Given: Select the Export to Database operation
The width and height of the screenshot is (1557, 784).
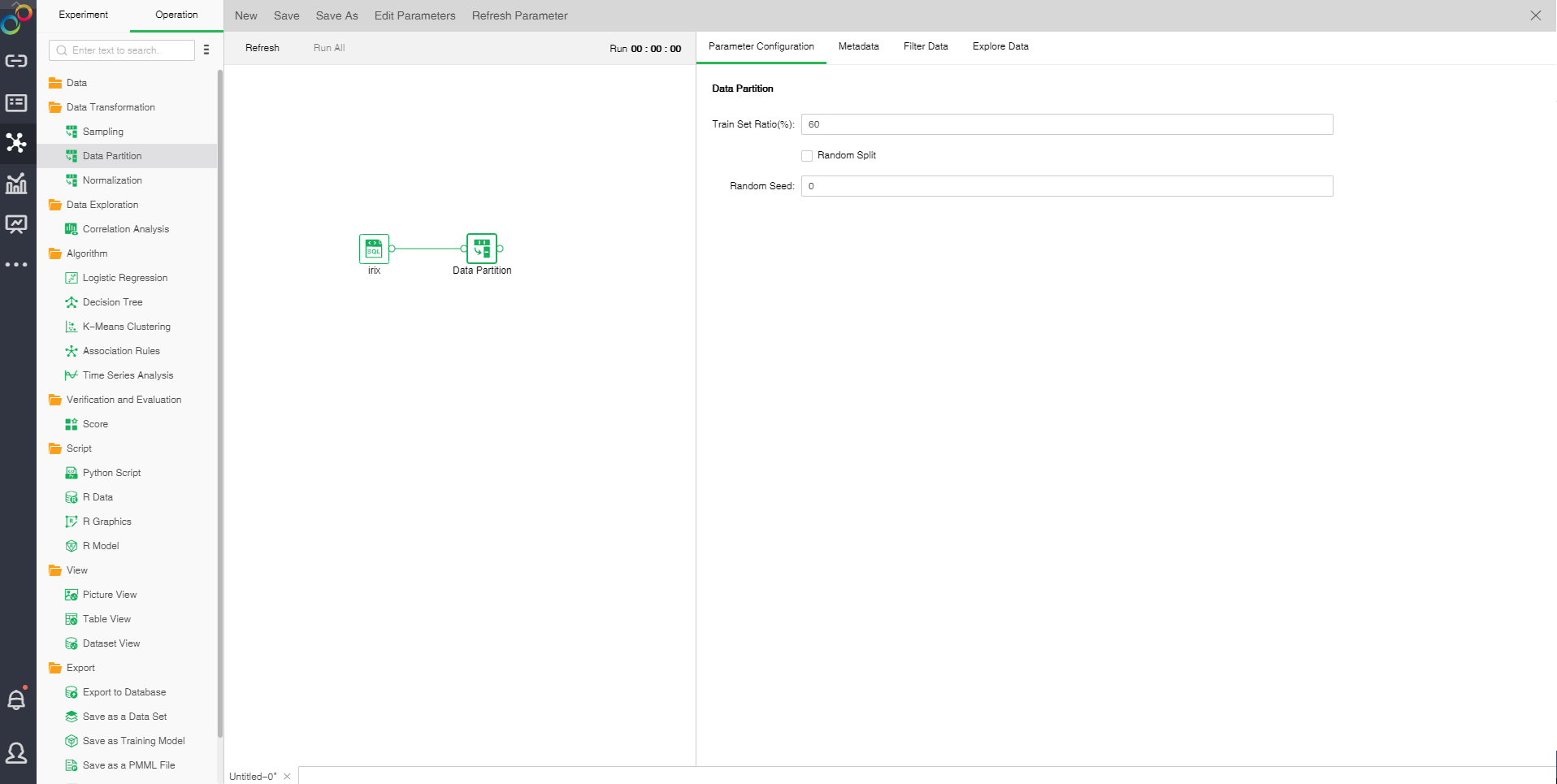Looking at the screenshot, I should [x=124, y=692].
